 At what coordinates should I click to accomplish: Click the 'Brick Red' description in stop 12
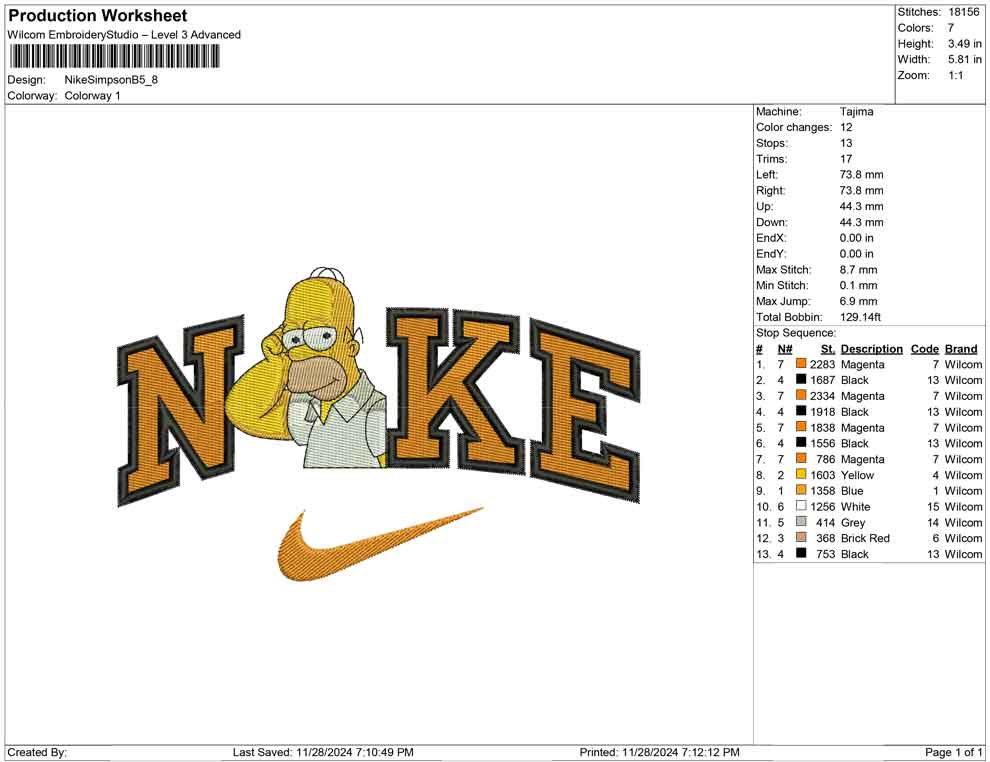(x=866, y=538)
